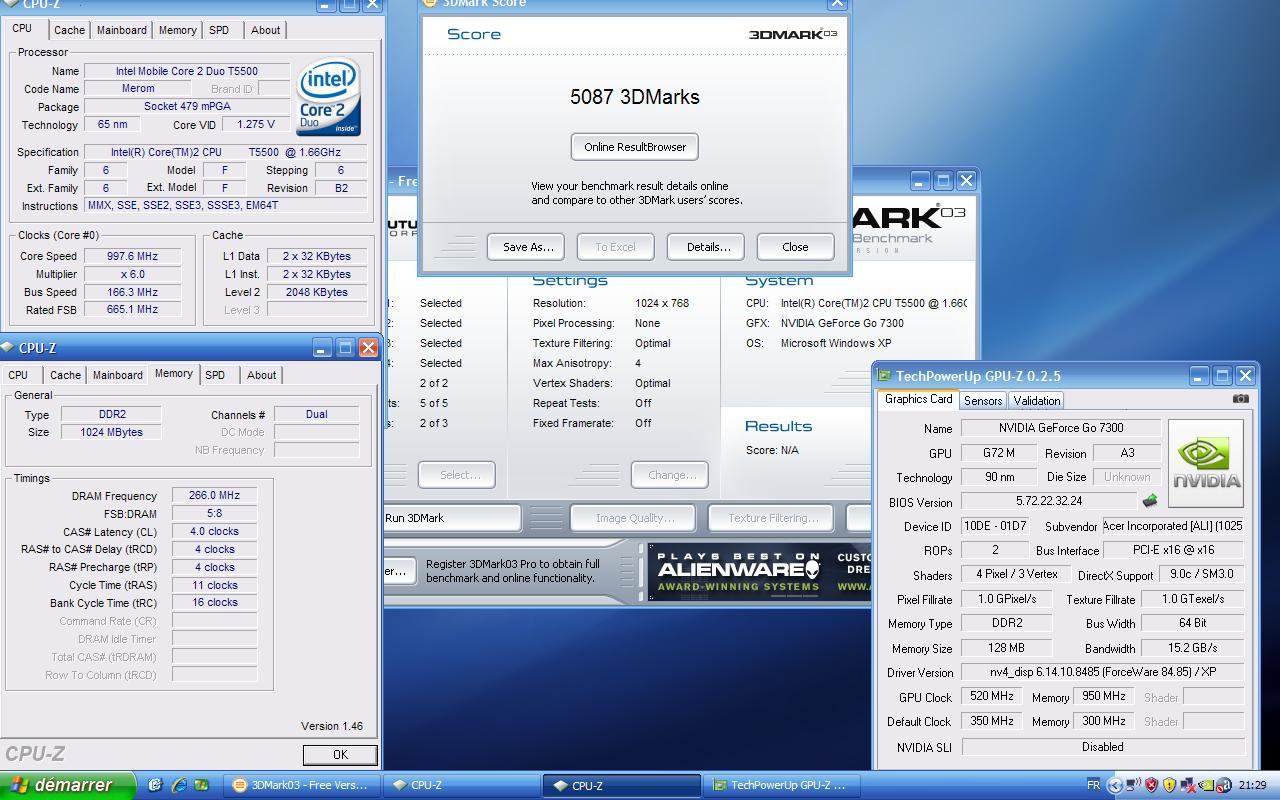Image resolution: width=1280 pixels, height=800 pixels.
Task: Switch to TechPowerUp GPU-Z taskbar button
Action: (782, 785)
